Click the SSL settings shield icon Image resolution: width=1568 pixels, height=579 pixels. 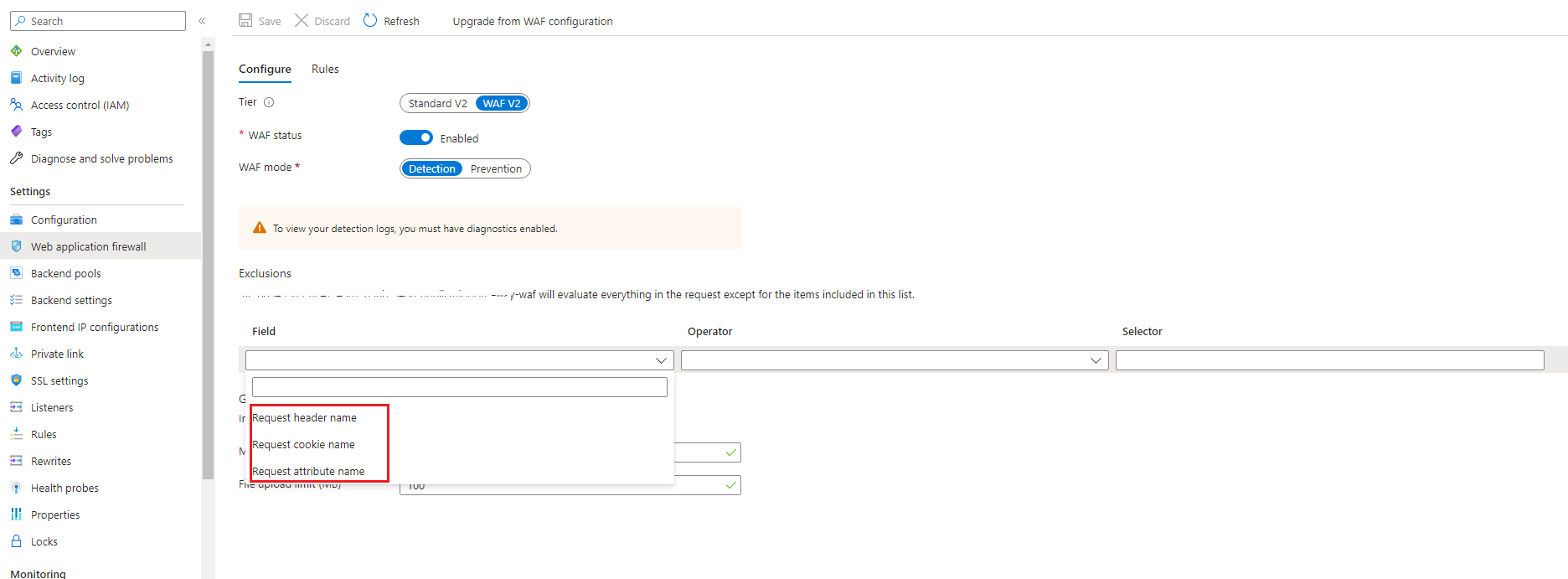point(16,380)
